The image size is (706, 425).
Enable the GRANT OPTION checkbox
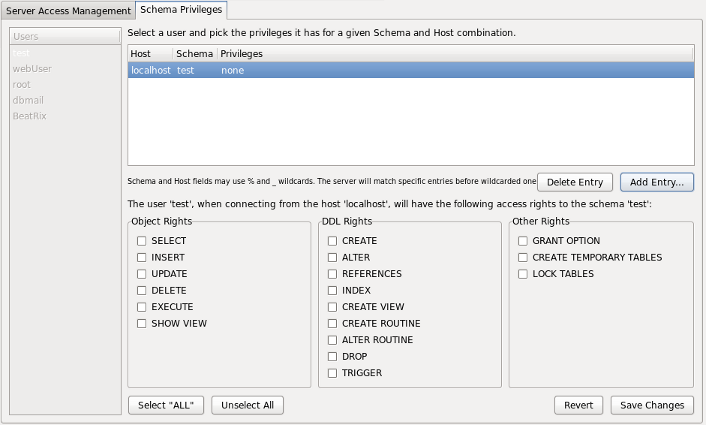pos(523,241)
